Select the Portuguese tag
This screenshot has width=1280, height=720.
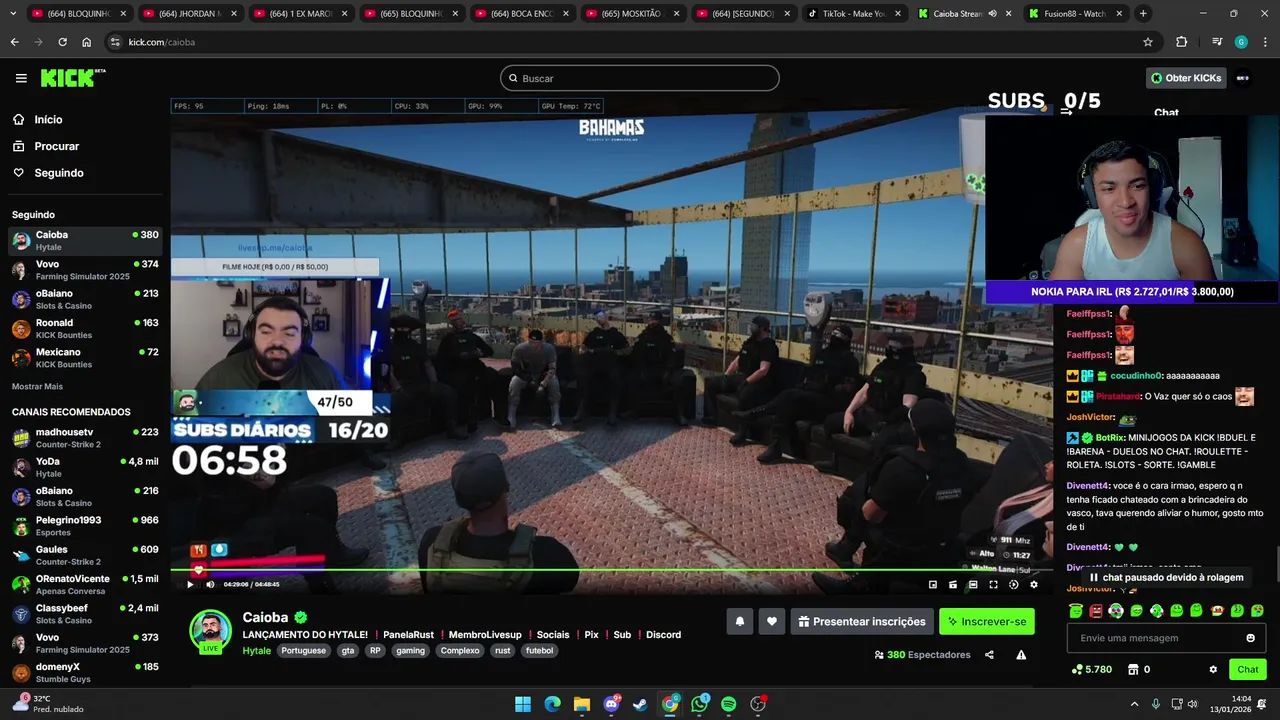point(304,650)
